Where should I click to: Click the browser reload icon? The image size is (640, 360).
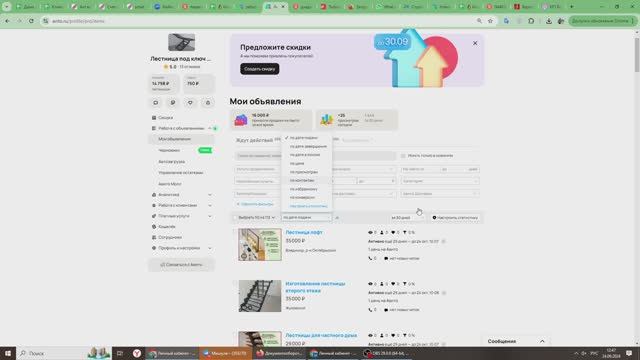pos(31,21)
